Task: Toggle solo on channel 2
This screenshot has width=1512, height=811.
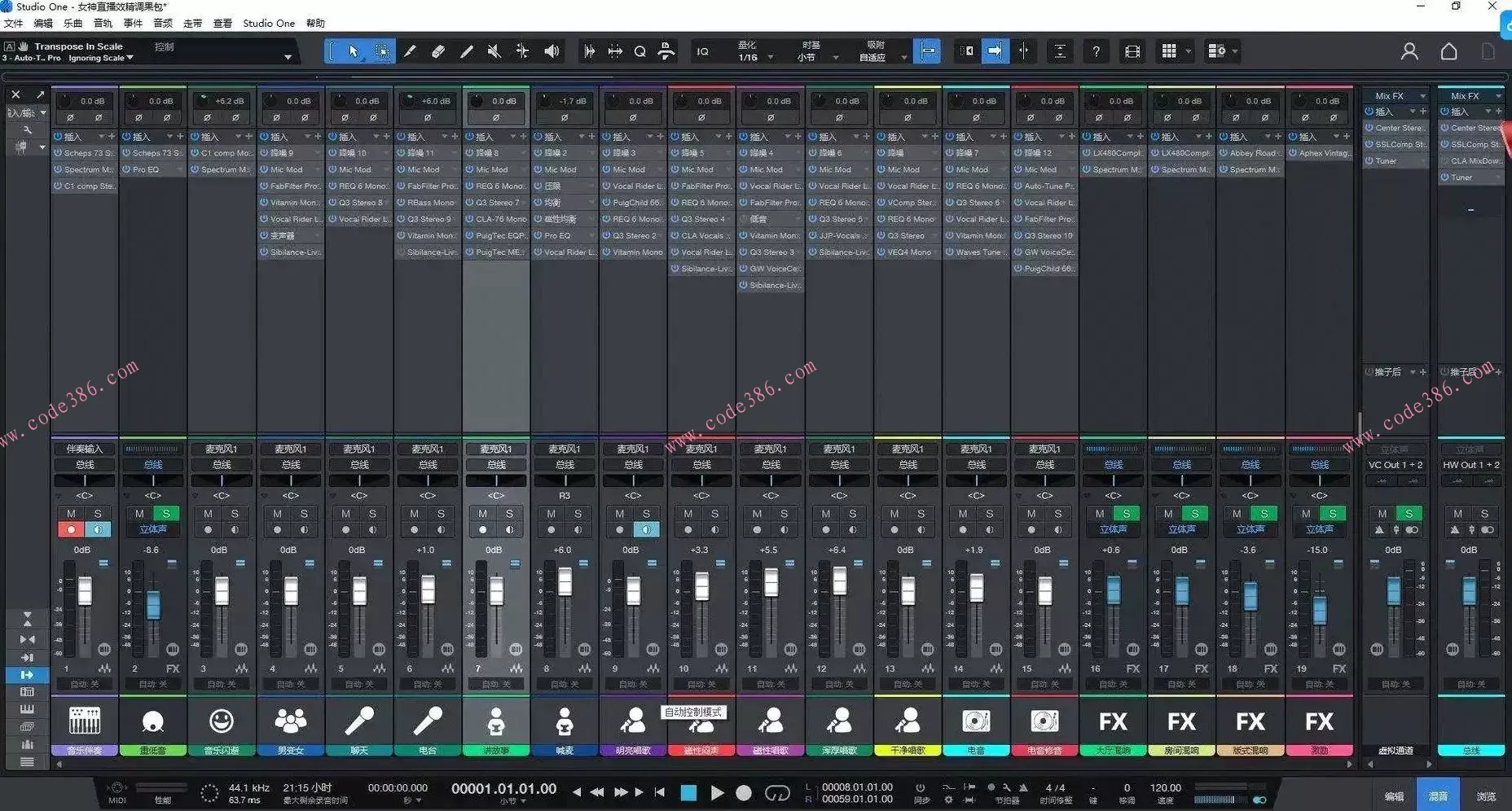Action: point(166,514)
